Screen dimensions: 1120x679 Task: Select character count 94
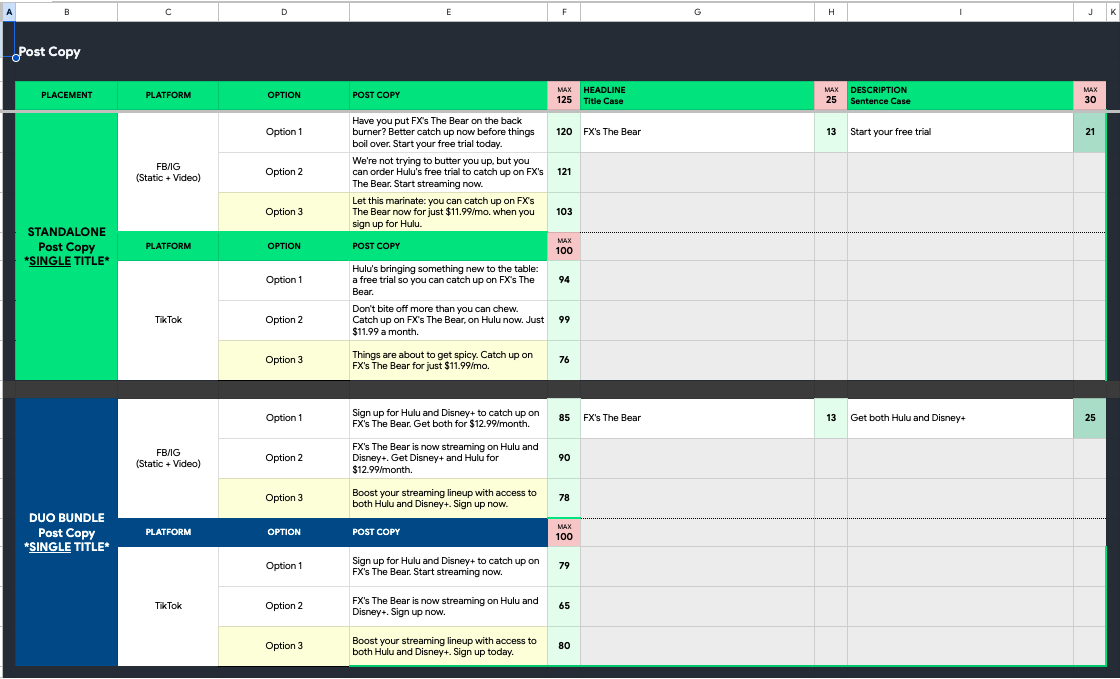[x=564, y=280]
